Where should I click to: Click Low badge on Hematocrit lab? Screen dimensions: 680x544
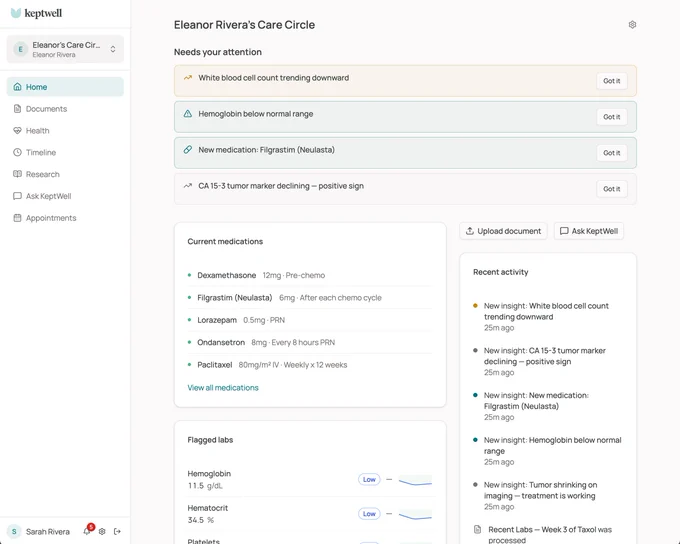coord(369,514)
